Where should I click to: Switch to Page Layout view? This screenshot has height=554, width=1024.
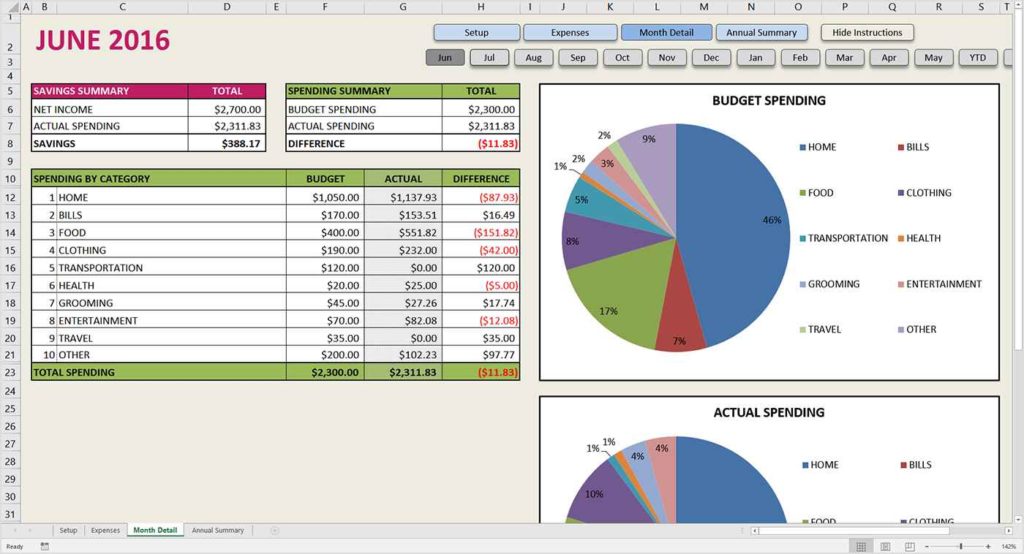tap(885, 546)
